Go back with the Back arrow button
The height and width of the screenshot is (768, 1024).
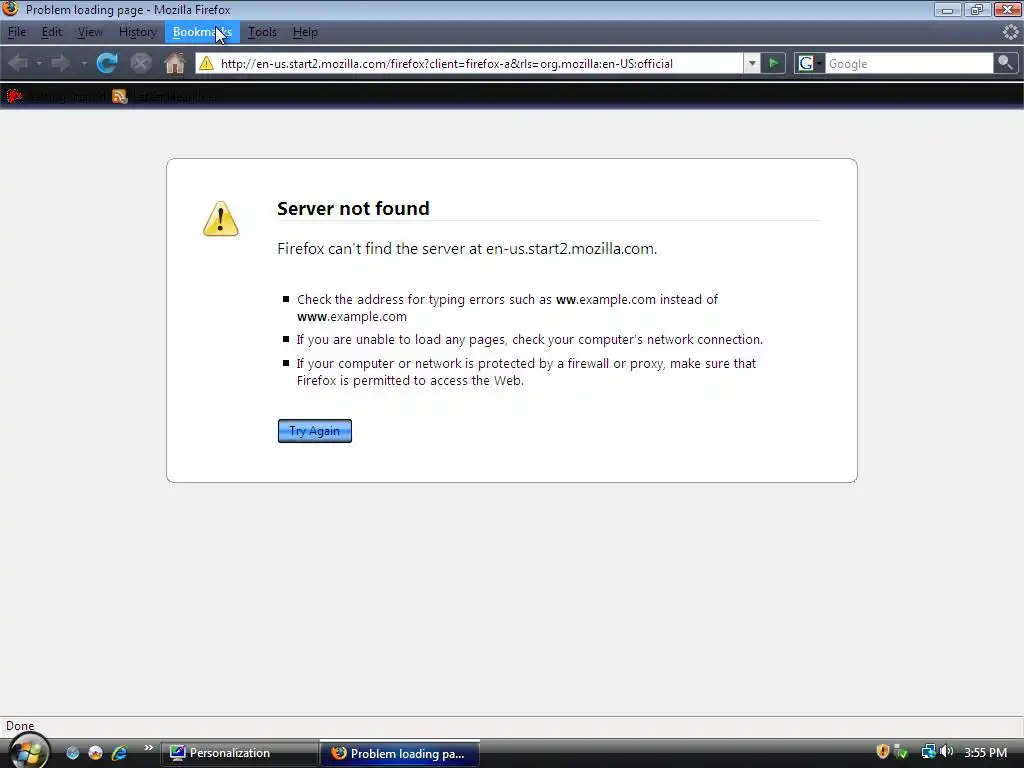[18, 63]
